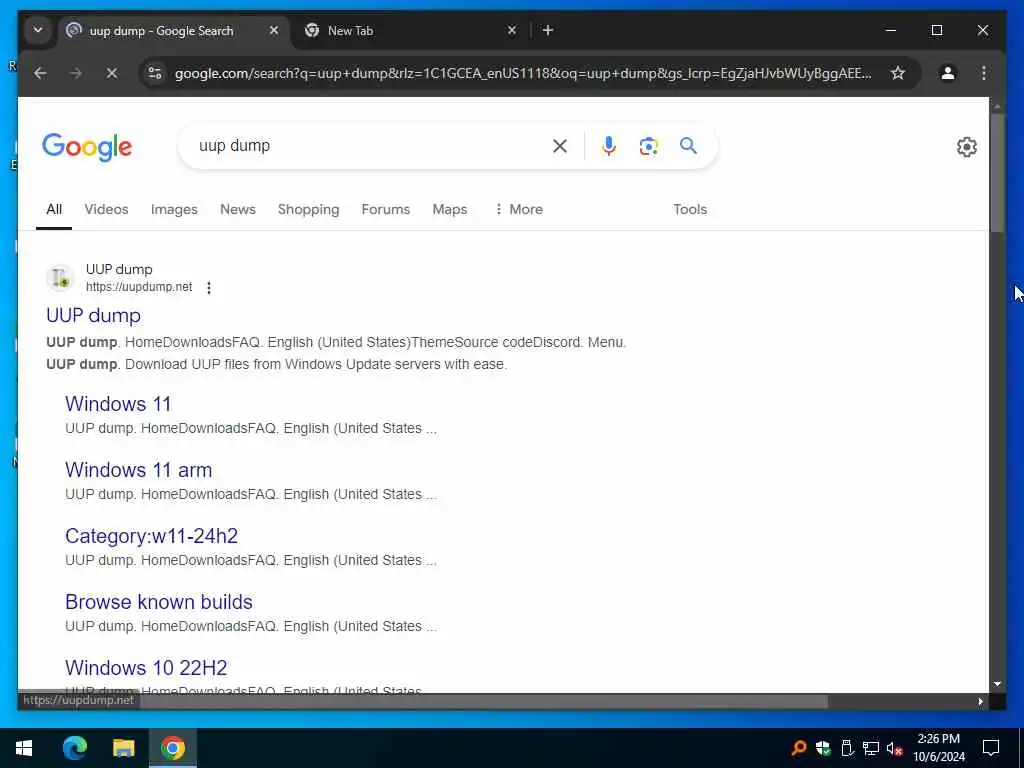View site information icon in address bar
Viewport: 1024px width, 768px height.
[155, 73]
